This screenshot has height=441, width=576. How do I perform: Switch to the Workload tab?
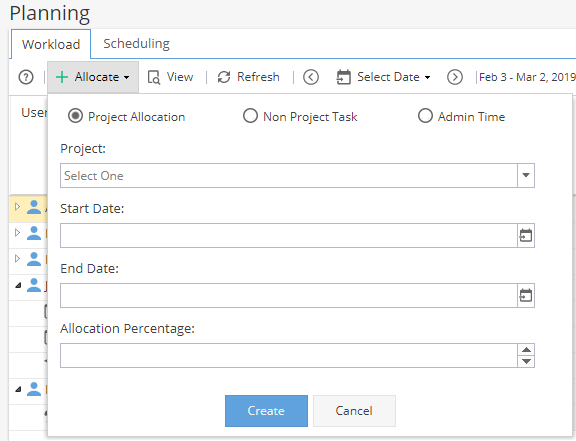pyautogui.click(x=51, y=44)
